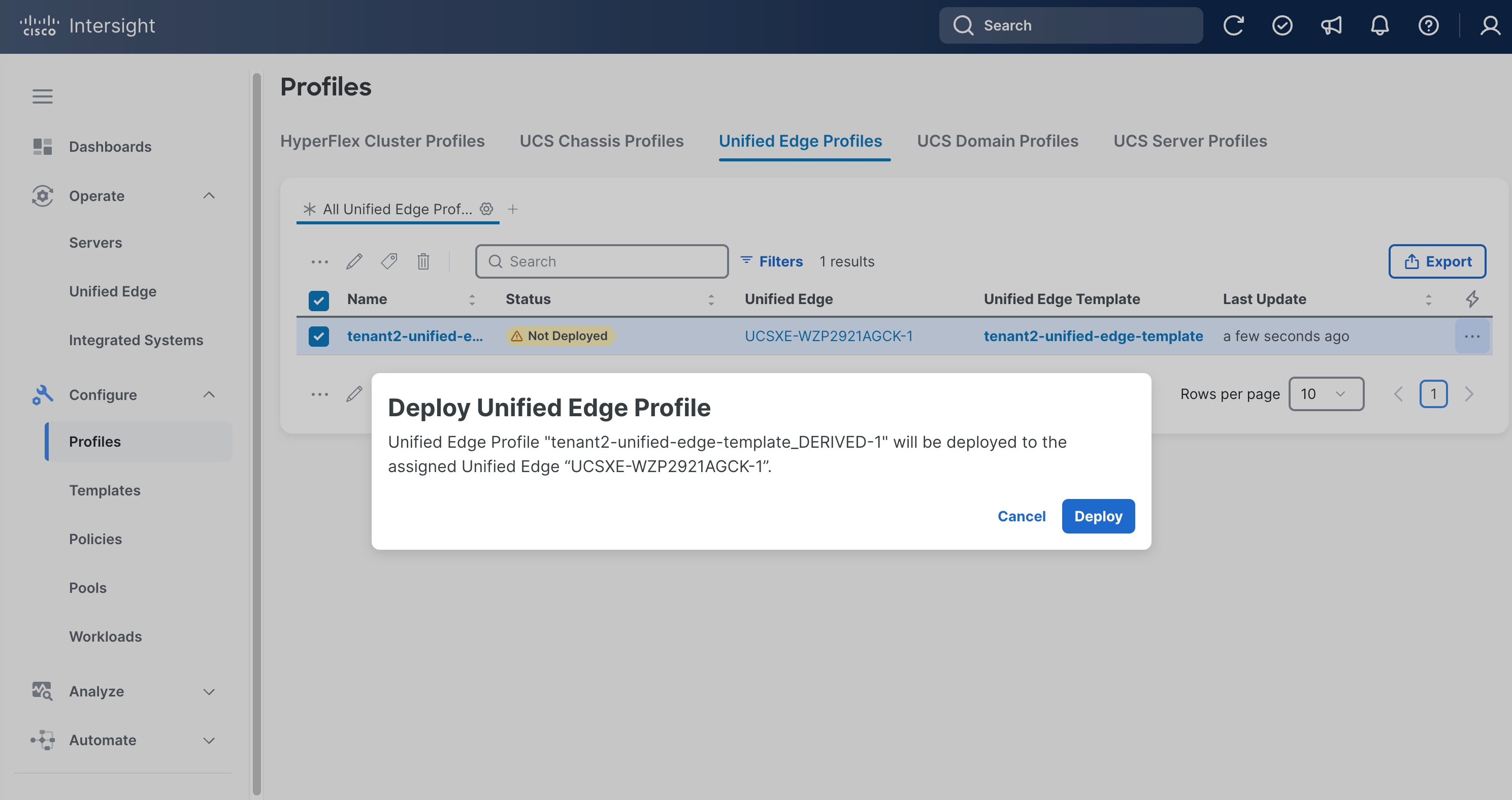Go to next page arrow
Image resolution: width=1512 pixels, height=800 pixels.
[1468, 394]
